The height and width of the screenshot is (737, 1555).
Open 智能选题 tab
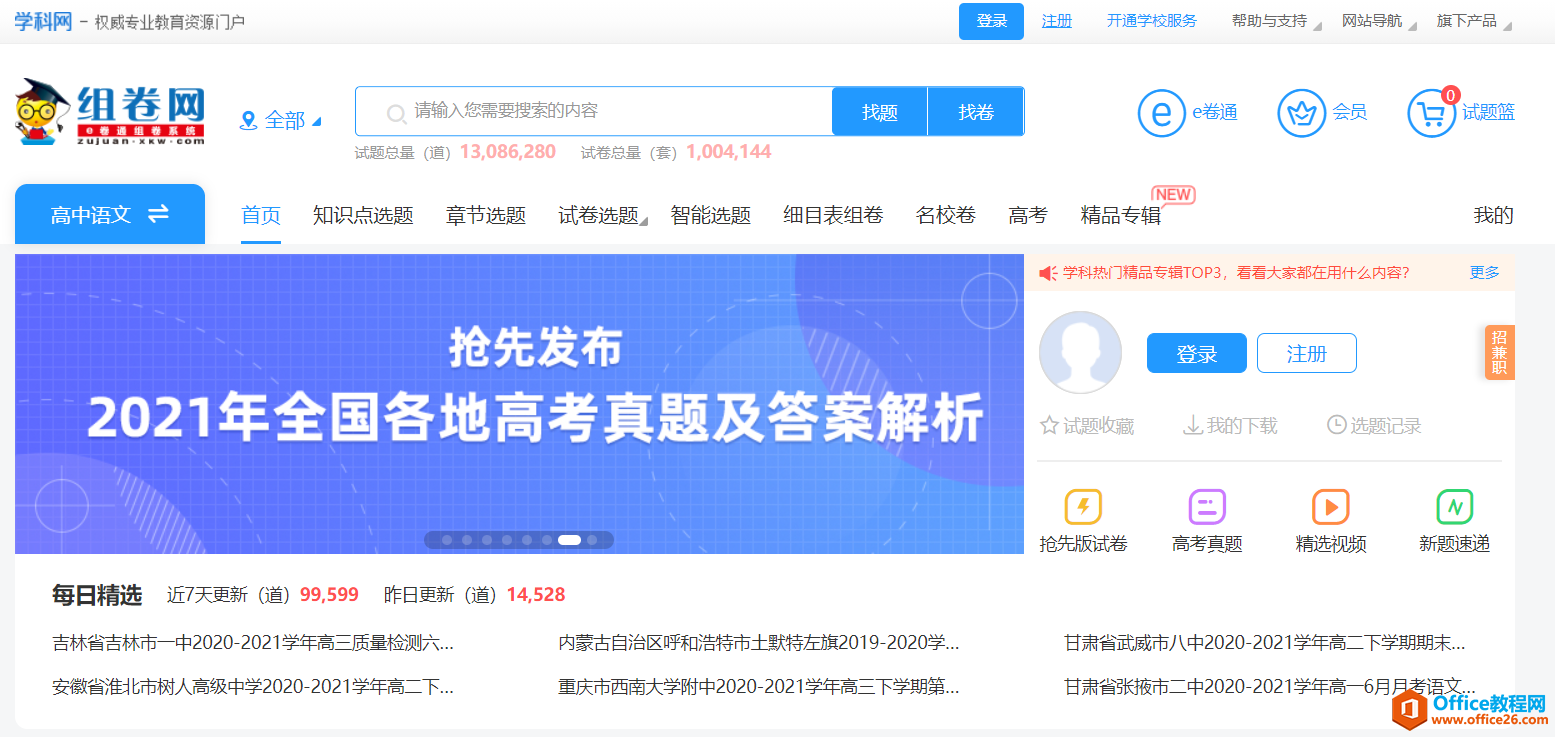pyautogui.click(x=711, y=215)
